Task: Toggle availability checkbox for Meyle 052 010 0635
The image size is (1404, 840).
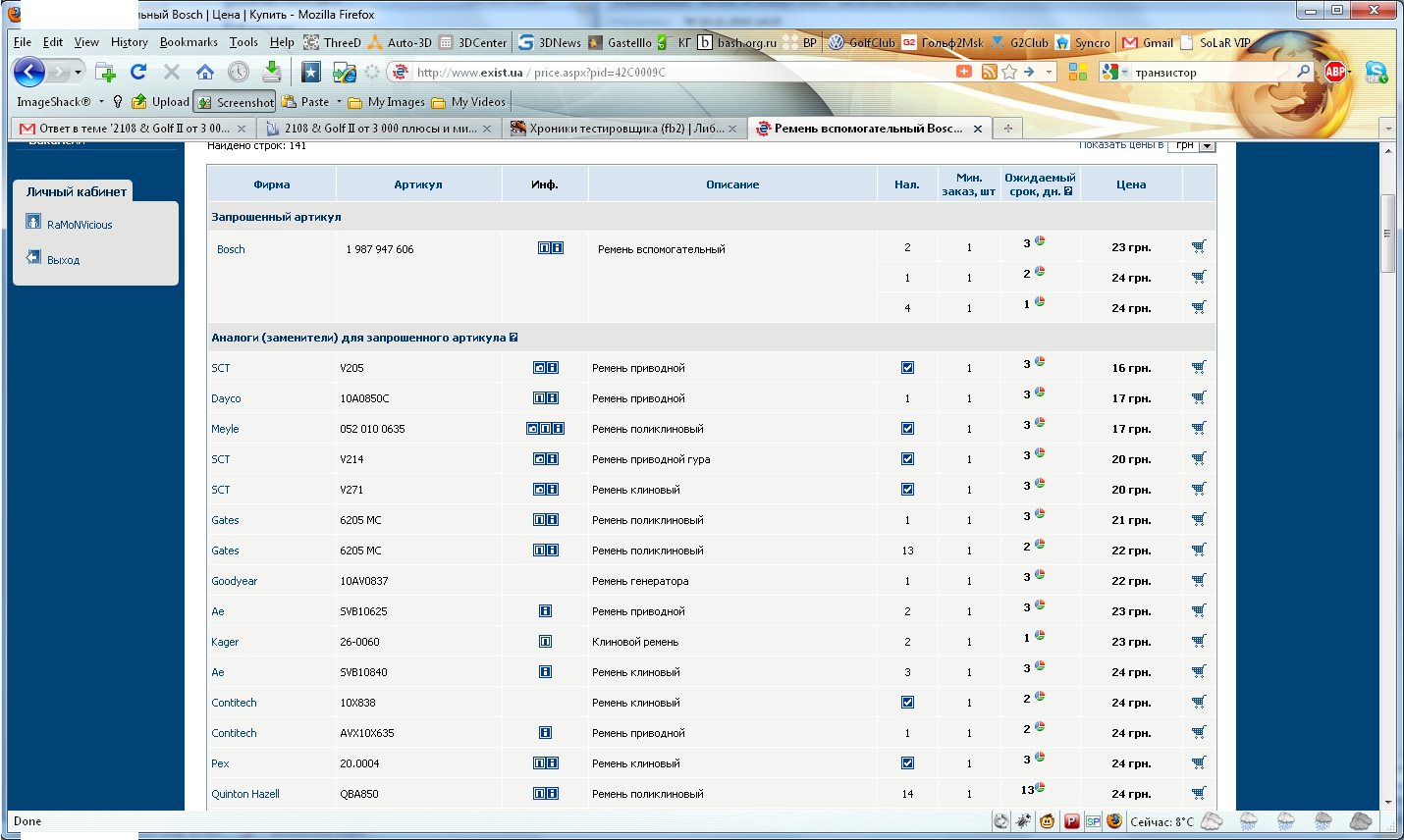Action: point(907,429)
